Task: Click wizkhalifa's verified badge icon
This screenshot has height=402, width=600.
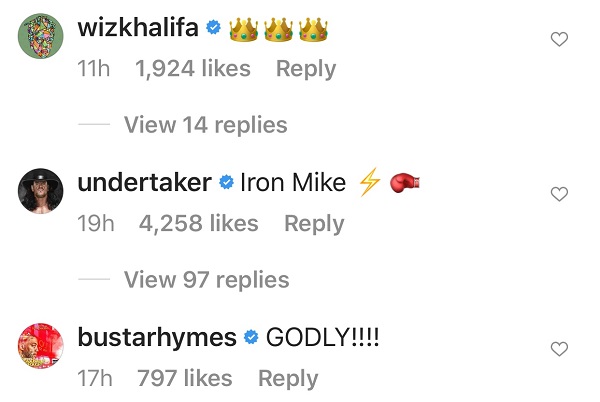Action: coord(213,29)
